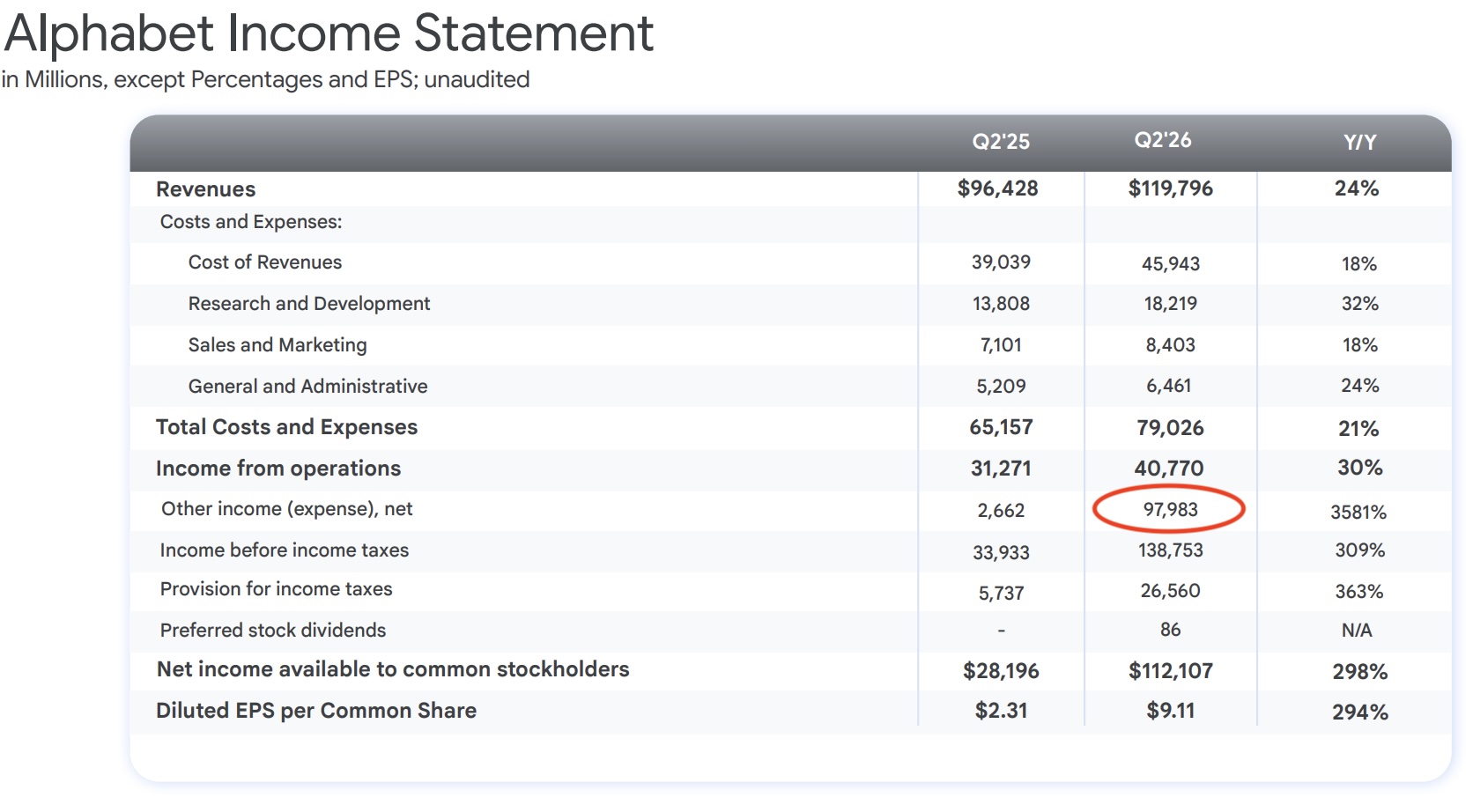Click the $112,107 net income figure
1473x812 pixels.
click(1170, 671)
